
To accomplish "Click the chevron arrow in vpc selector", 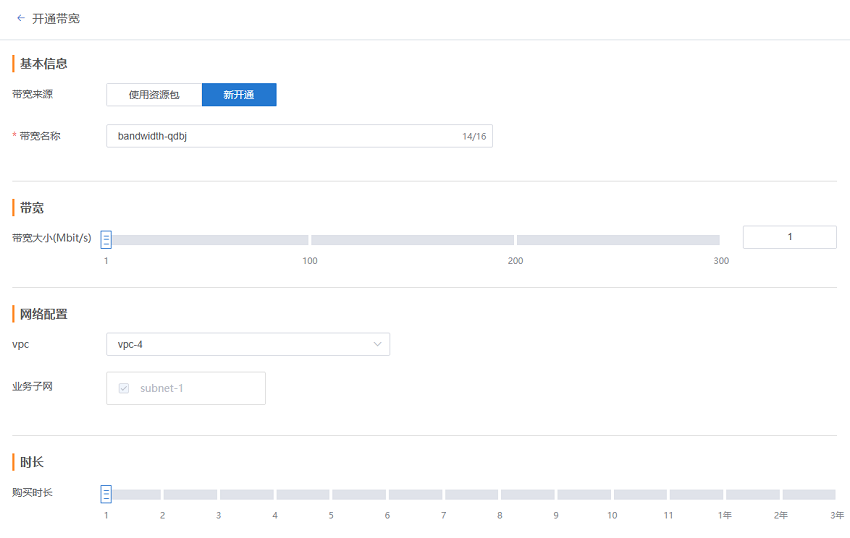I will click(377, 344).
